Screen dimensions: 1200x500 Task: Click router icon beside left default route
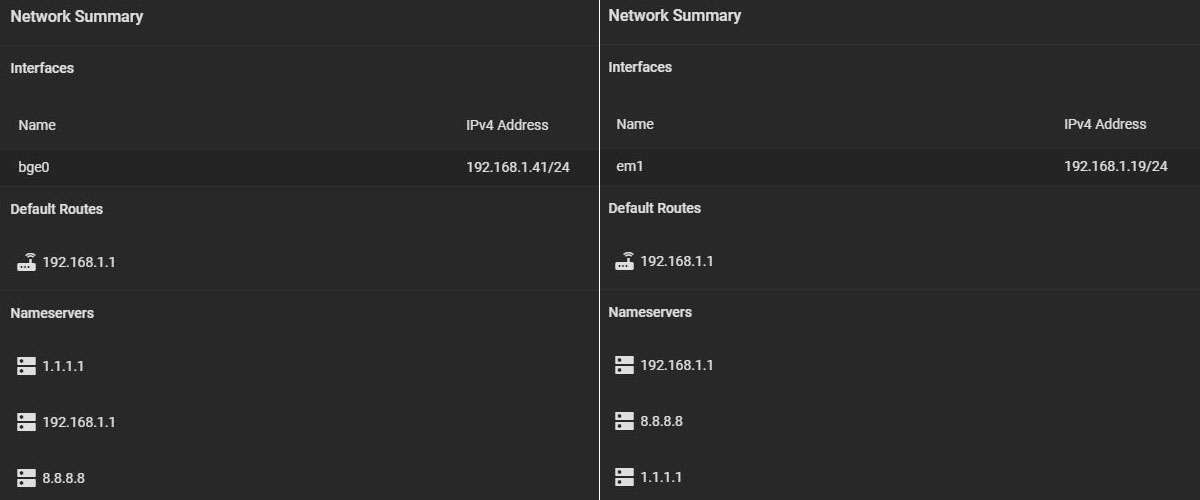pyautogui.click(x=27, y=262)
